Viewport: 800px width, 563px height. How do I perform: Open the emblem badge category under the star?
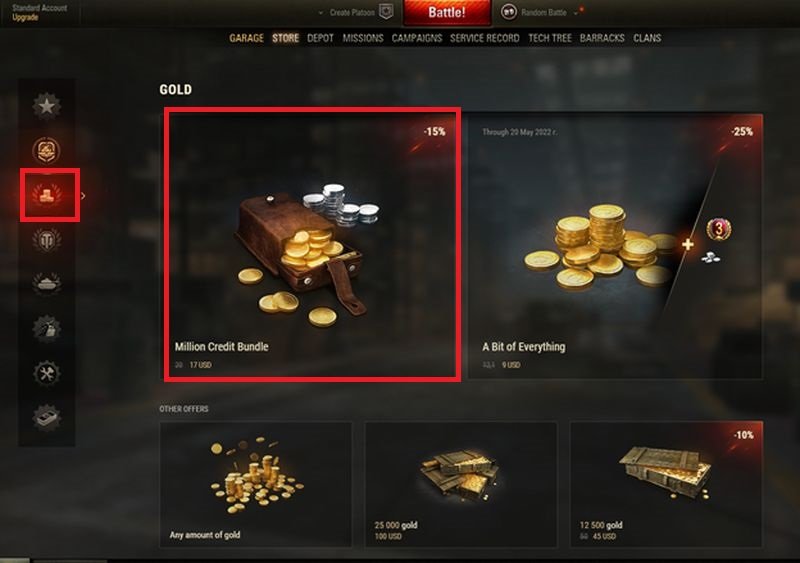tap(47, 151)
